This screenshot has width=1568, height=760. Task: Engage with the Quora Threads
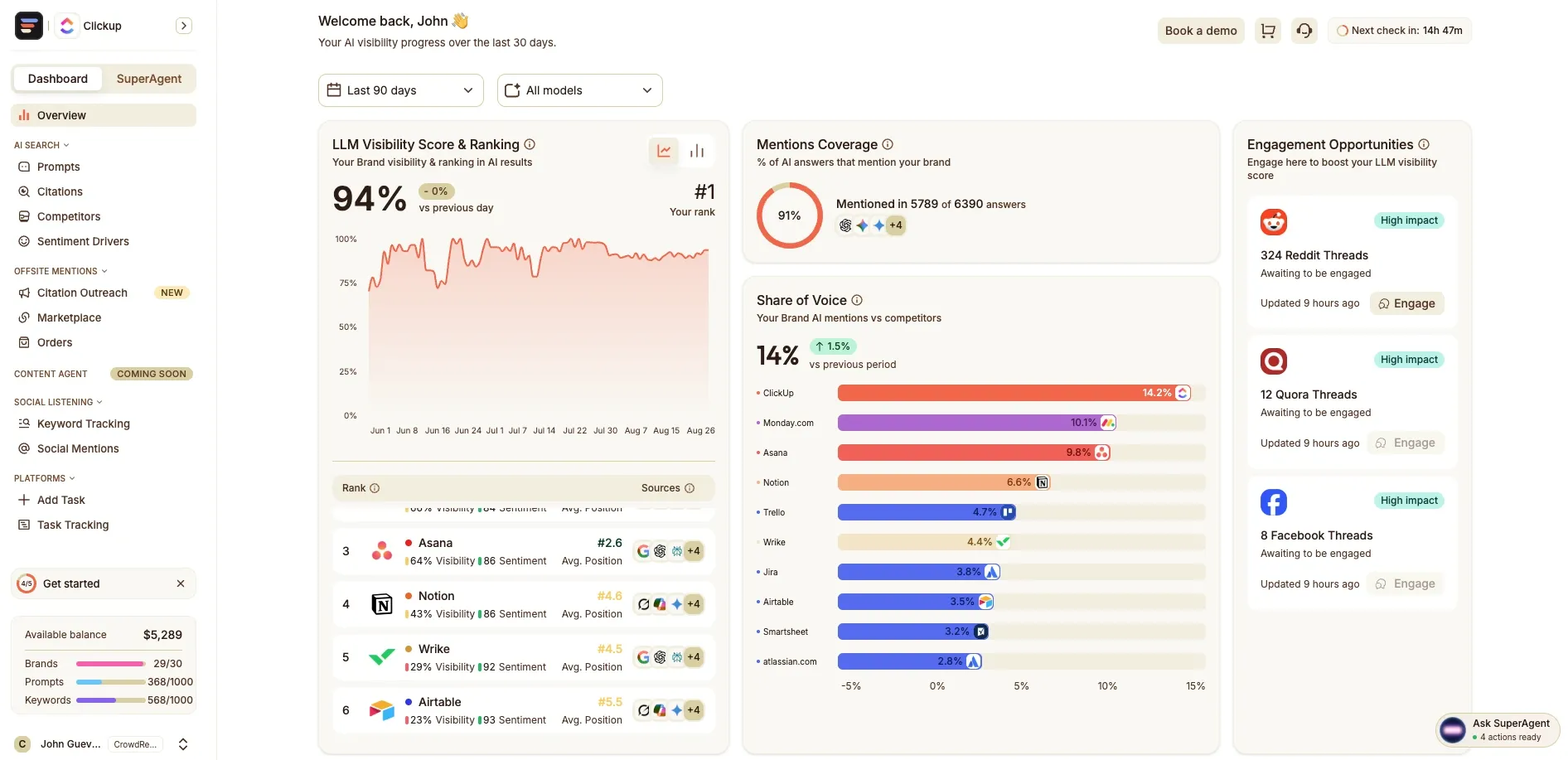(1407, 443)
